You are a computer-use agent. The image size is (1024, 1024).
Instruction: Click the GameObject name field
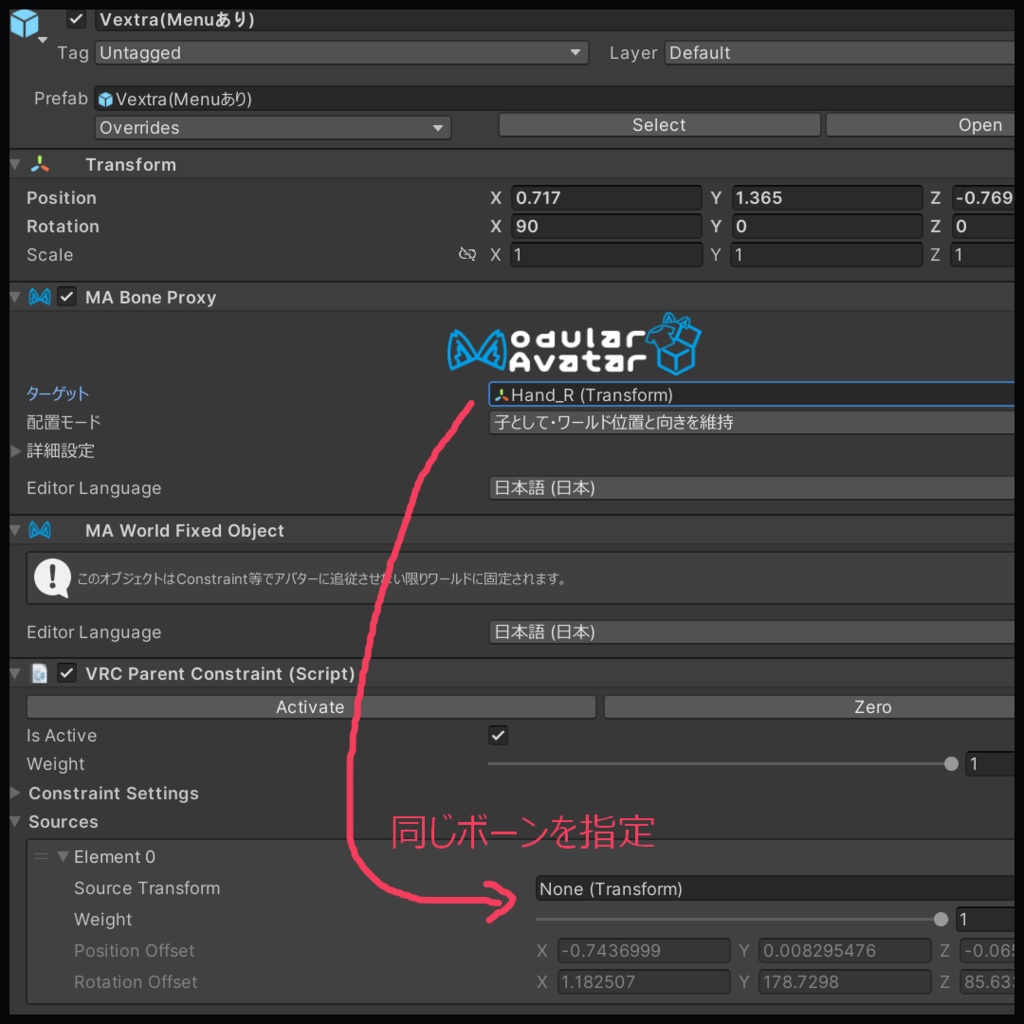coord(555,20)
